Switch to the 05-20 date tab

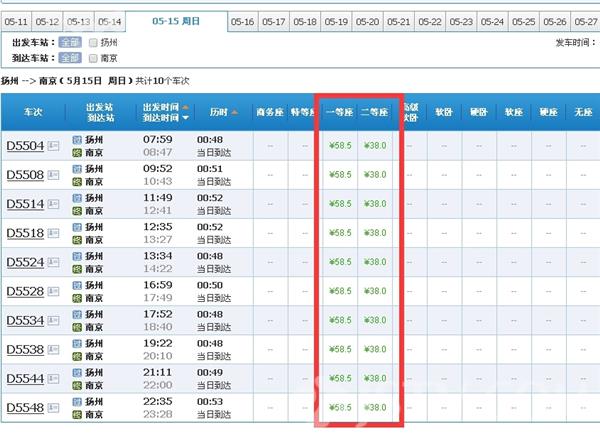(x=368, y=21)
